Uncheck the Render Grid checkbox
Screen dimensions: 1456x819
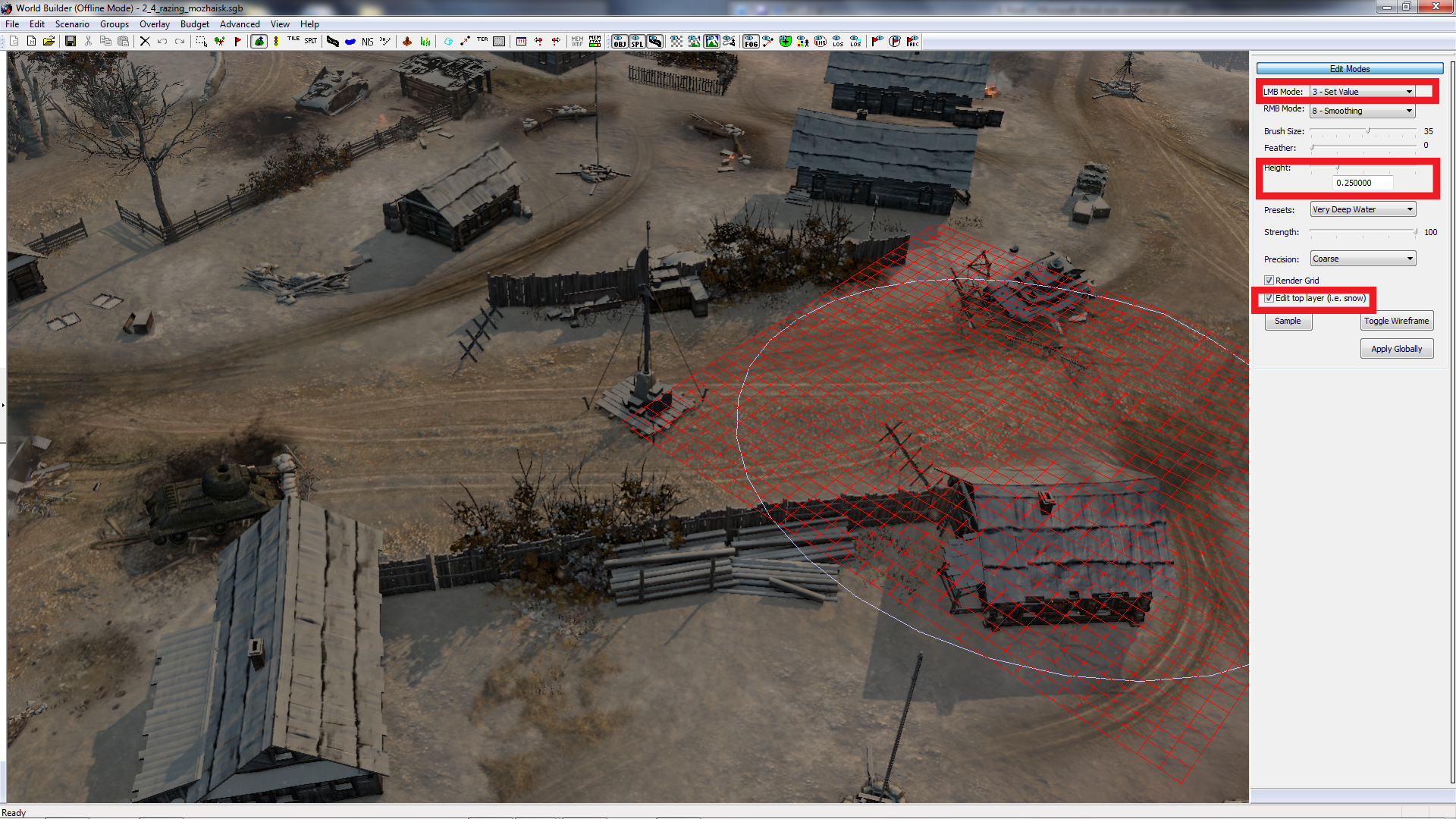tap(1269, 281)
